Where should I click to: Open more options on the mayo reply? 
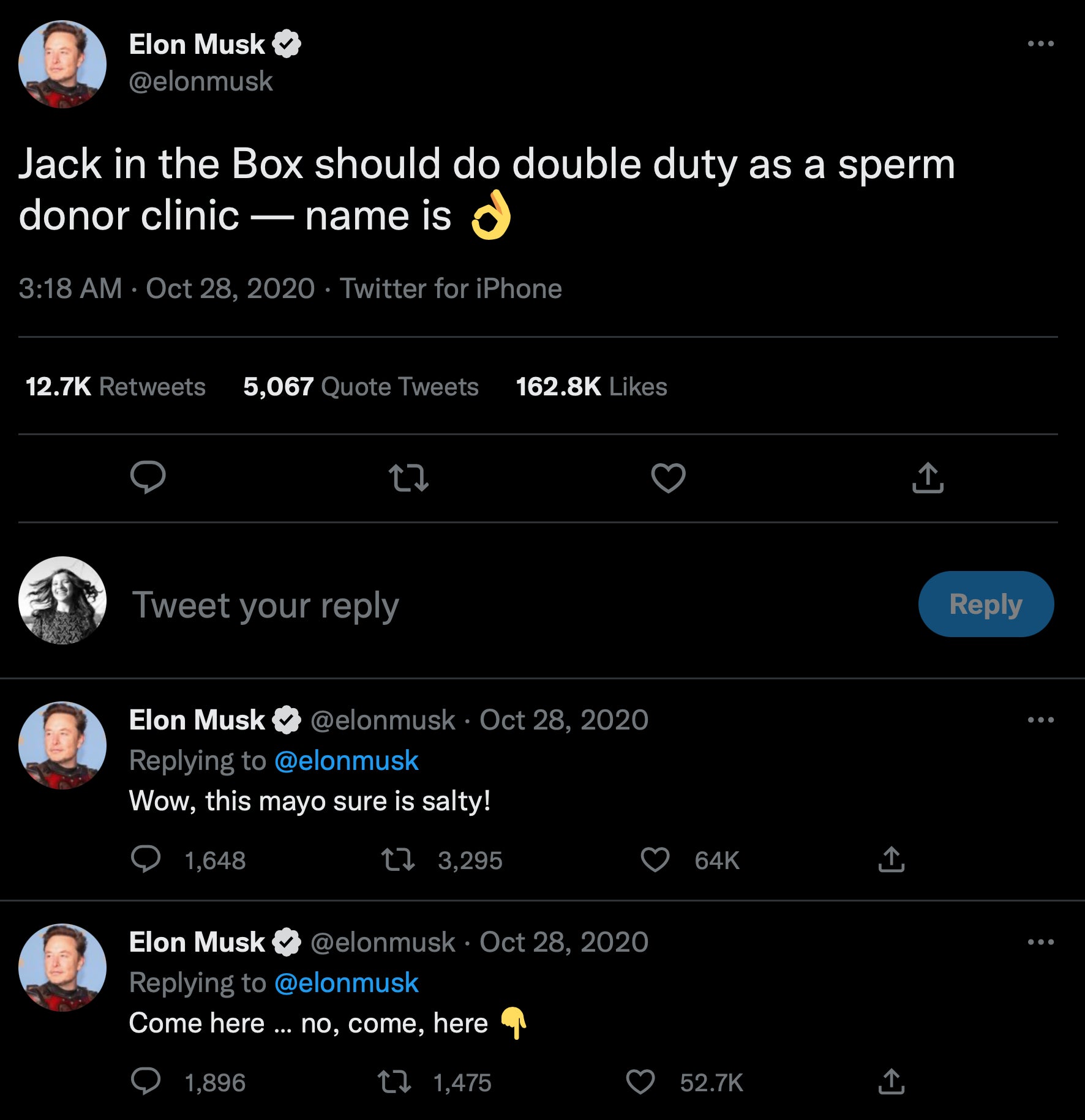click(1040, 720)
